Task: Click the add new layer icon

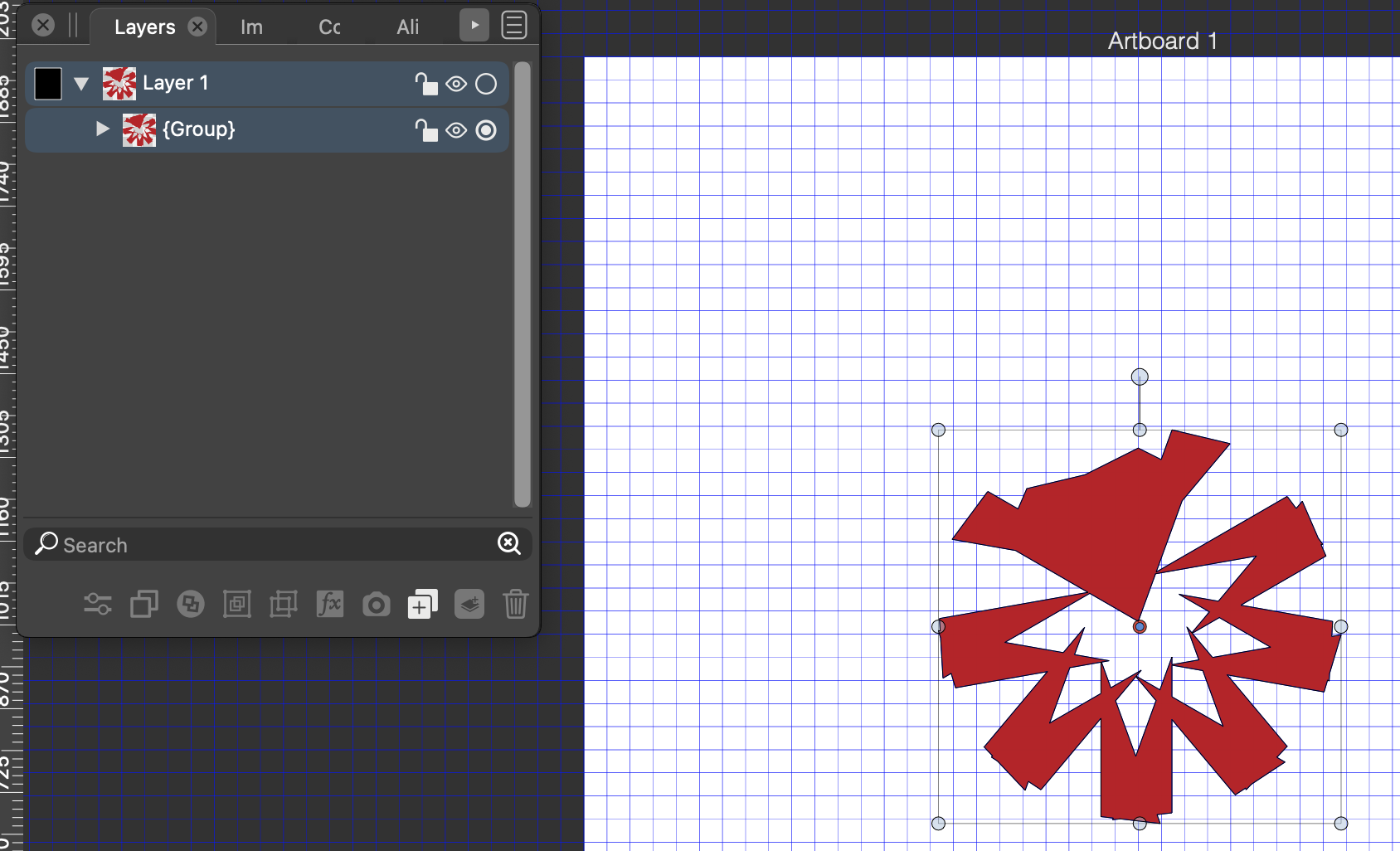Action: pos(469,604)
